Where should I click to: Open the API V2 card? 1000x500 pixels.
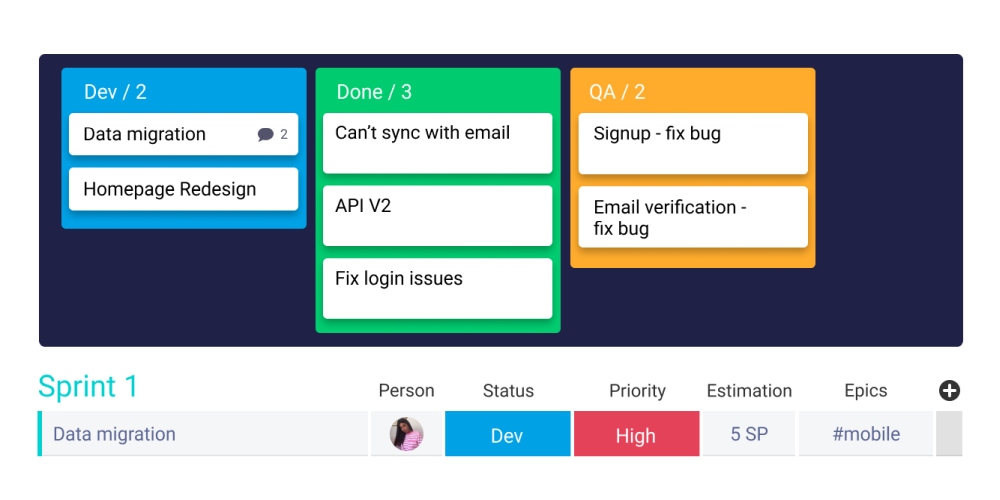(x=437, y=215)
